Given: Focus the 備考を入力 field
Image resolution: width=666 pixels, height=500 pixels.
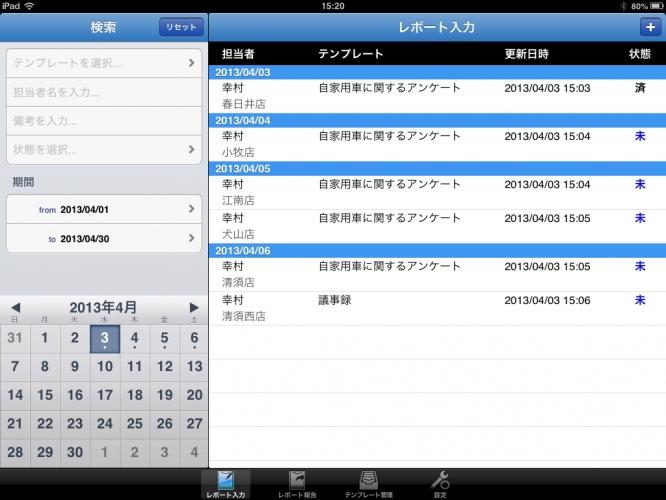Looking at the screenshot, I should (104, 121).
